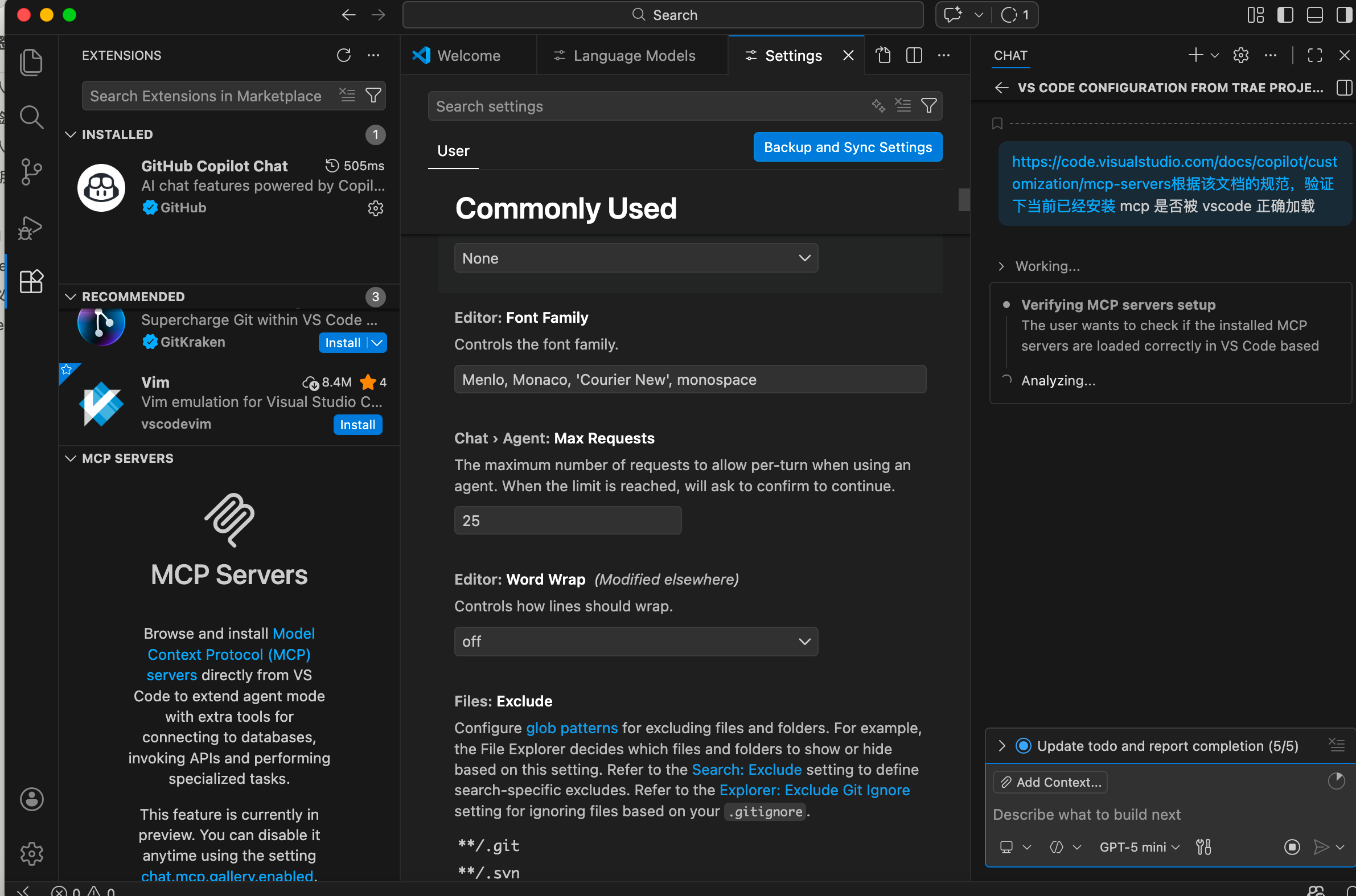This screenshot has width=1356, height=896.
Task: Open GitHub Copilot Chat gear settings
Action: [375, 208]
